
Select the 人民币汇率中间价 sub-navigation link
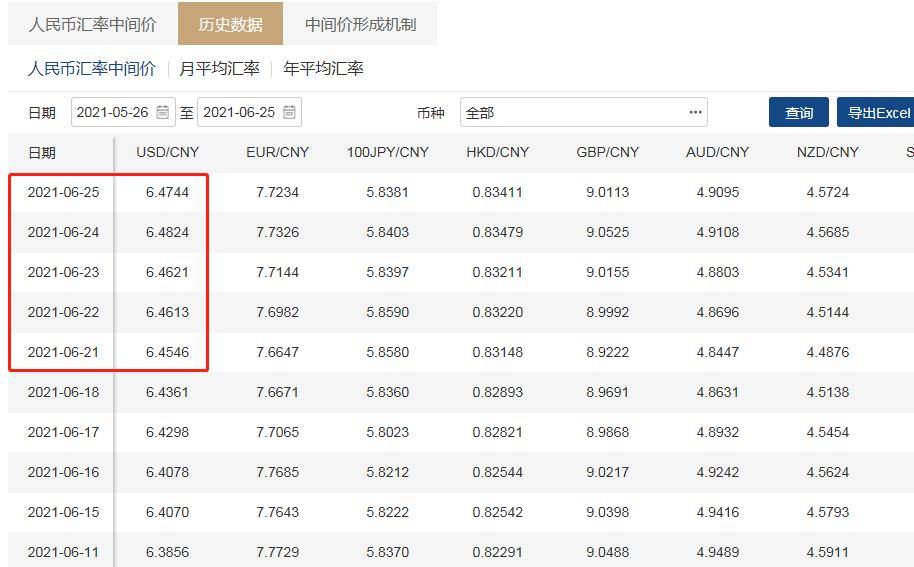click(x=91, y=69)
